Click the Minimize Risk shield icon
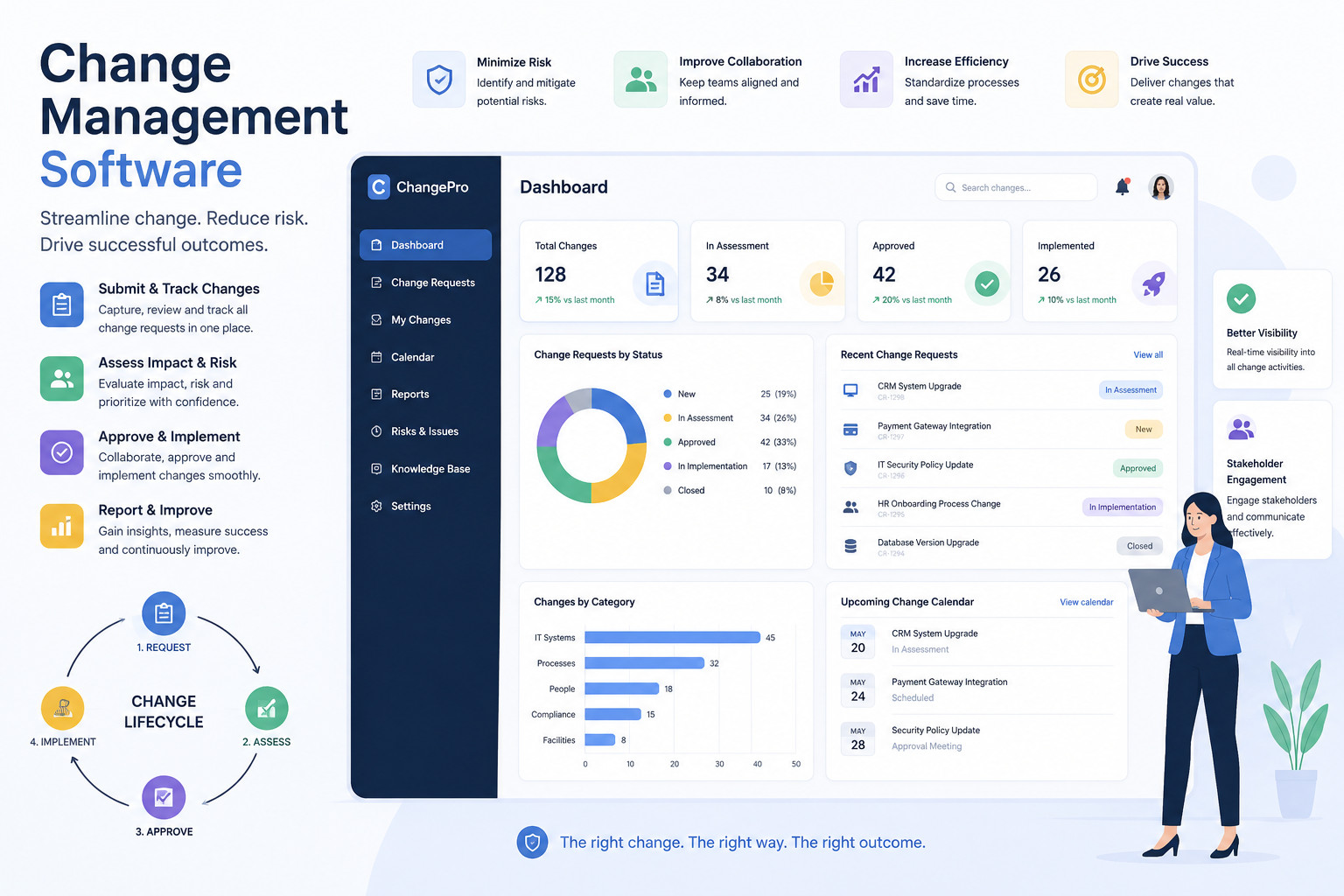 point(439,80)
